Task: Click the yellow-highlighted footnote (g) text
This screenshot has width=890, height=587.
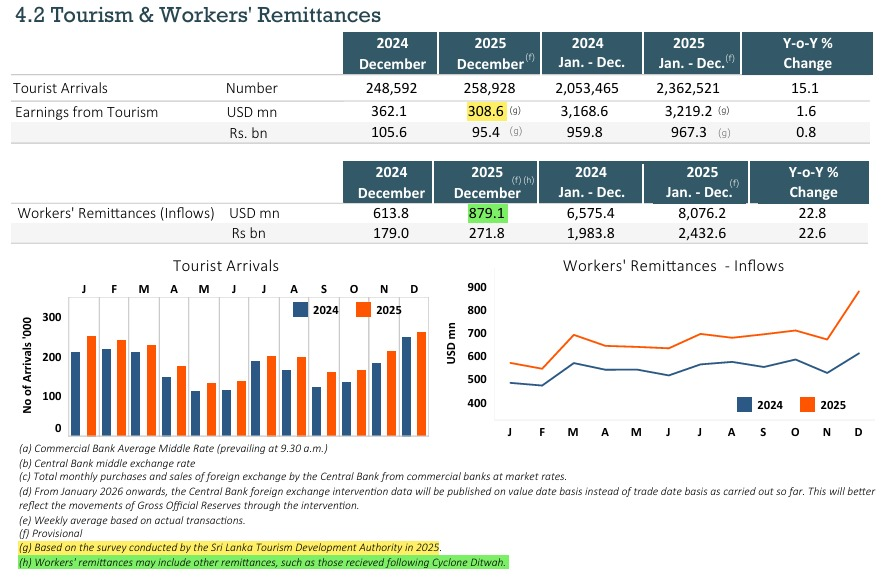Action: tap(230, 548)
